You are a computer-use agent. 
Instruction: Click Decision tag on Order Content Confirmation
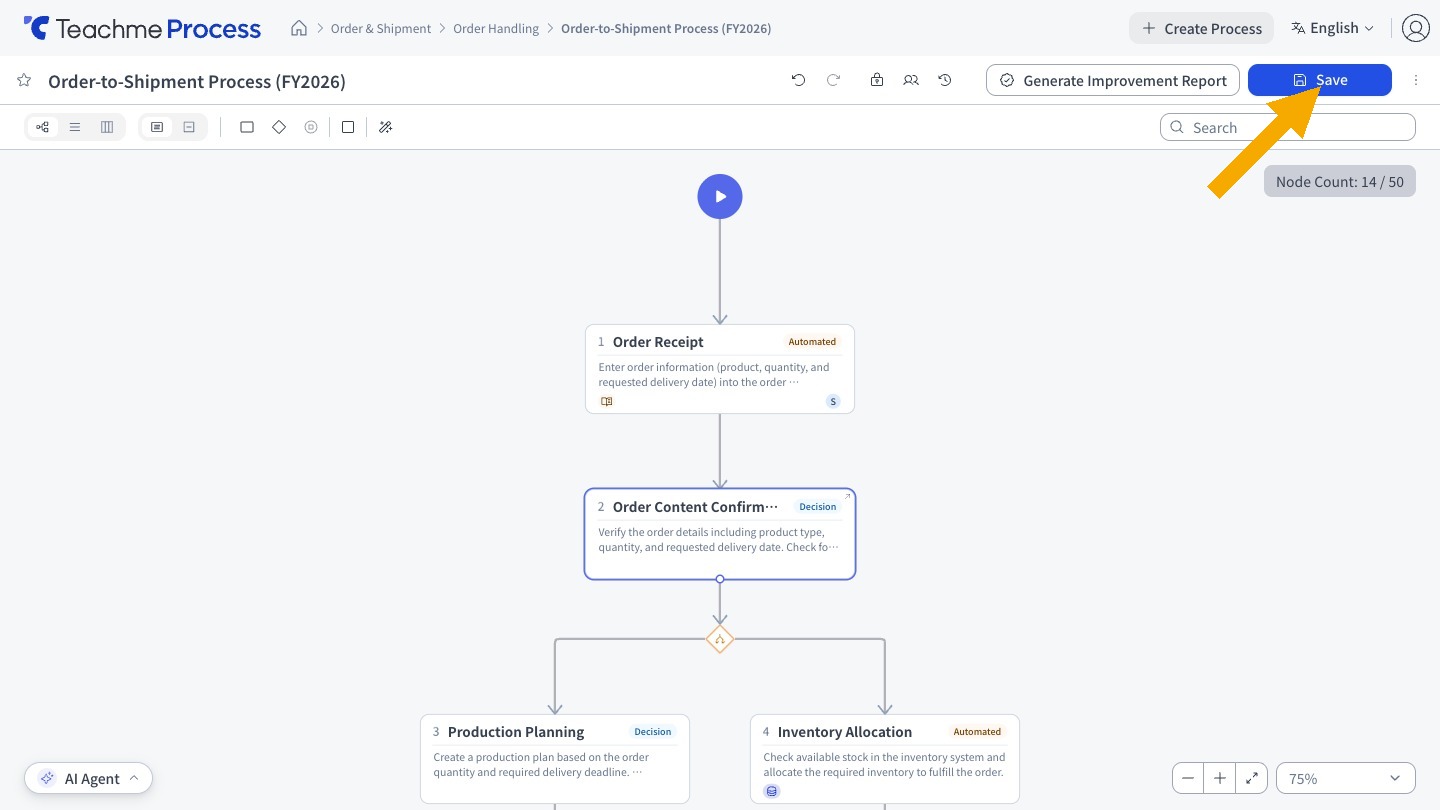pos(817,507)
